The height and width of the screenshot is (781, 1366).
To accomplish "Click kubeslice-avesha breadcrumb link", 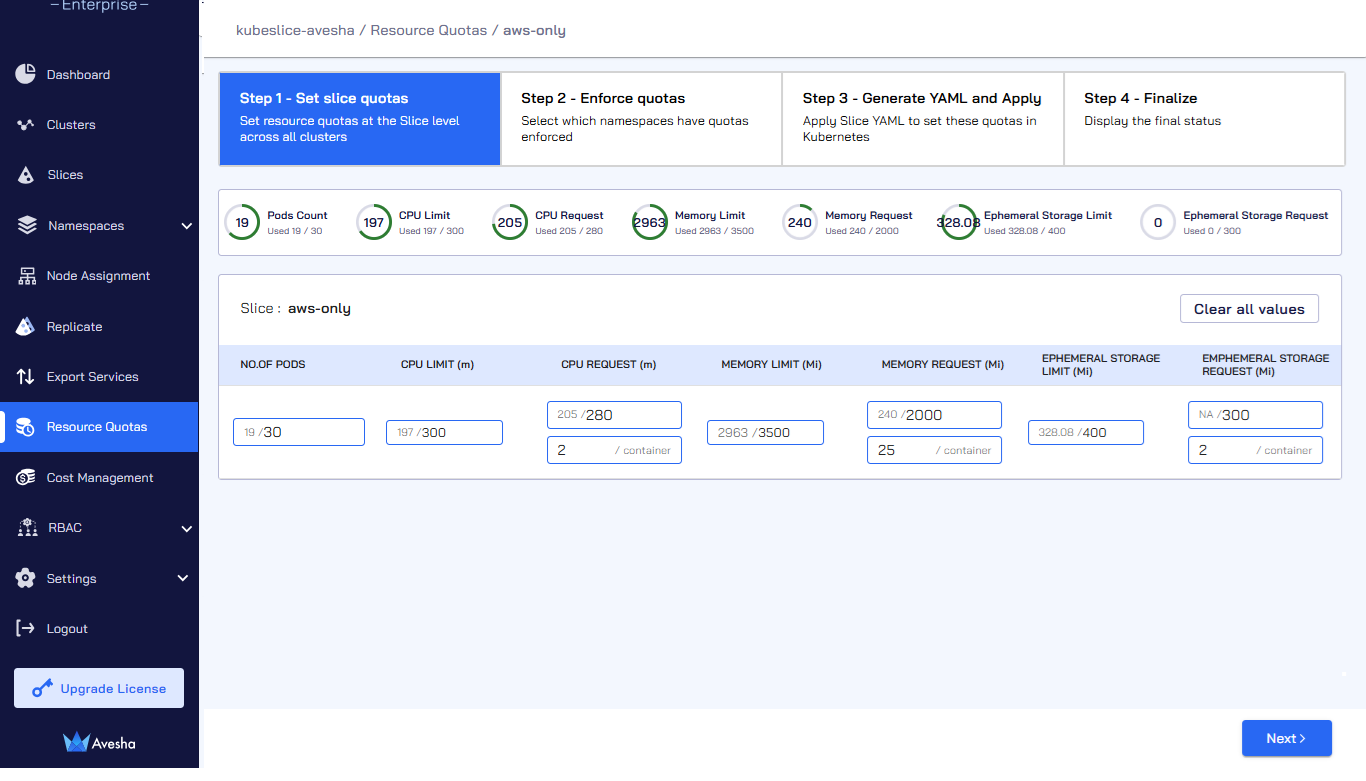I will pyautogui.click(x=293, y=30).
